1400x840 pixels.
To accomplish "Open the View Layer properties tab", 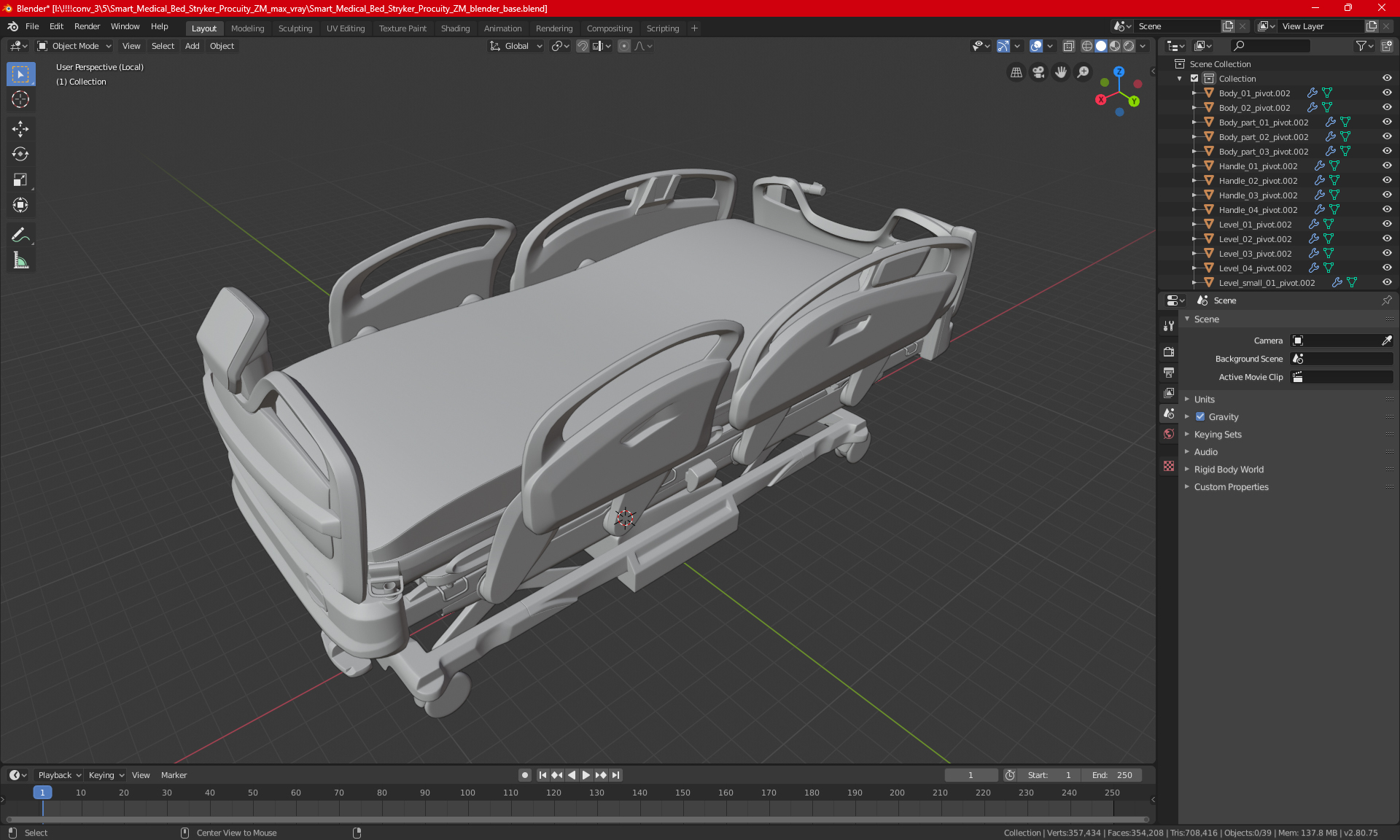I will pos(1169,392).
